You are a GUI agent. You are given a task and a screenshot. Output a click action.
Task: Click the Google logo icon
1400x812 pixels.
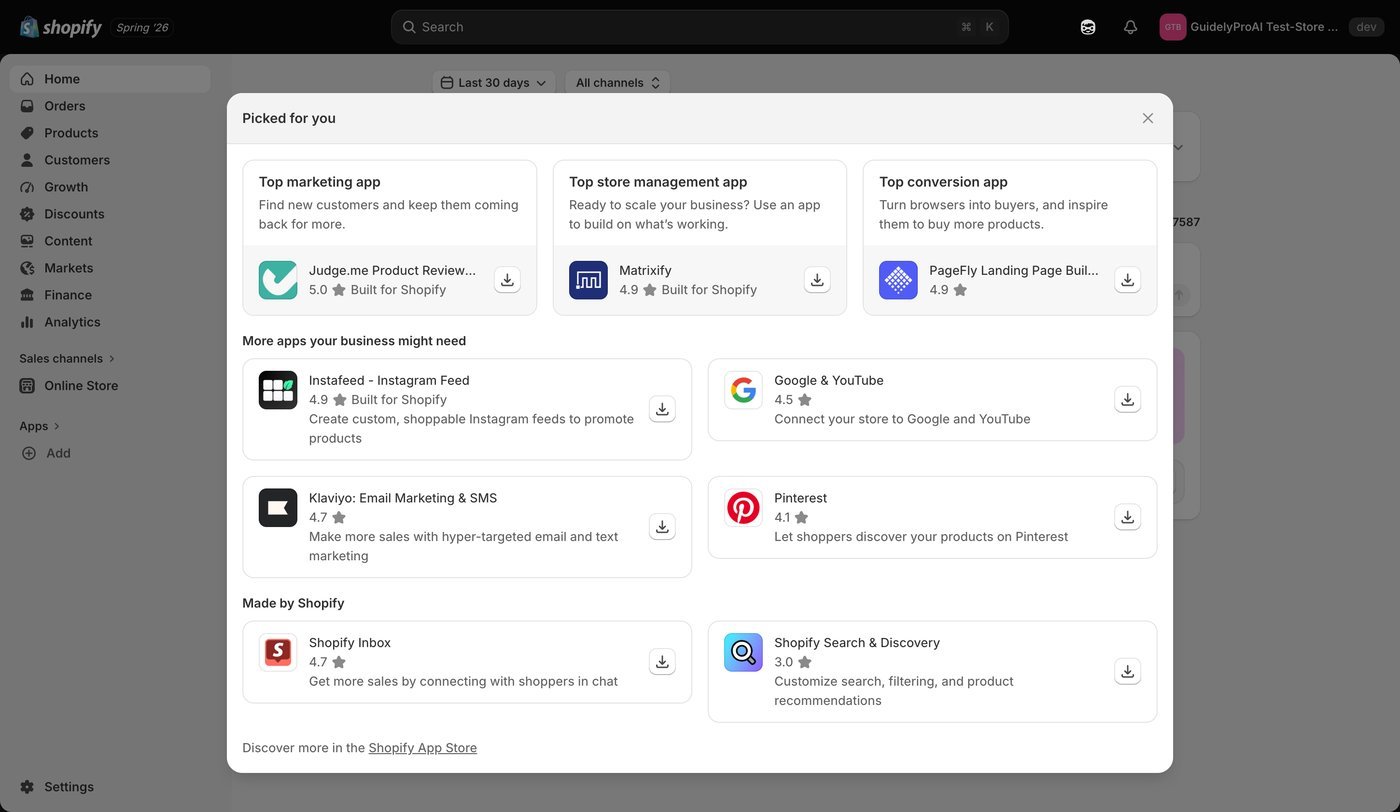click(x=743, y=390)
